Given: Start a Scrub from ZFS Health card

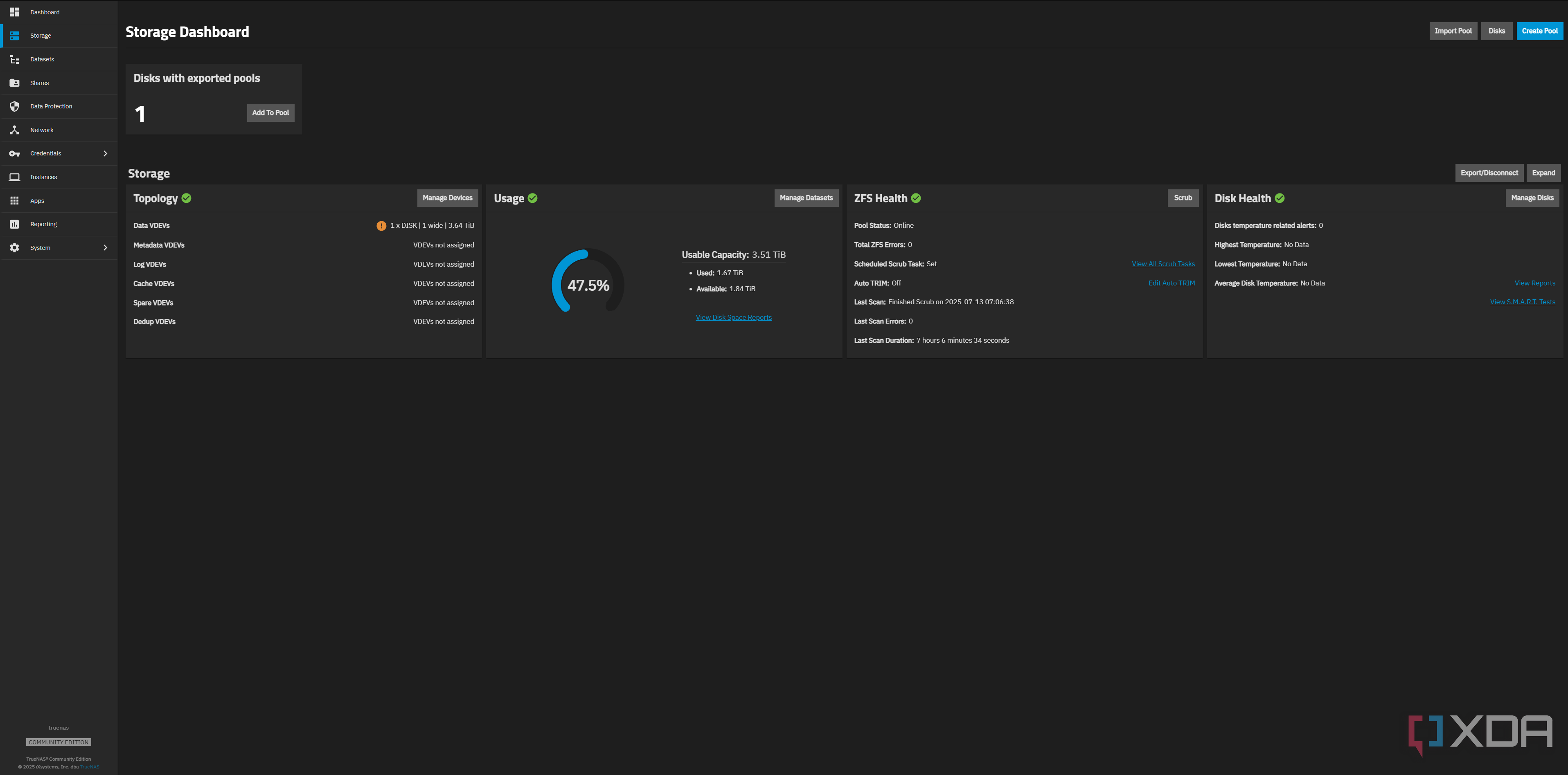Looking at the screenshot, I should tap(1183, 198).
